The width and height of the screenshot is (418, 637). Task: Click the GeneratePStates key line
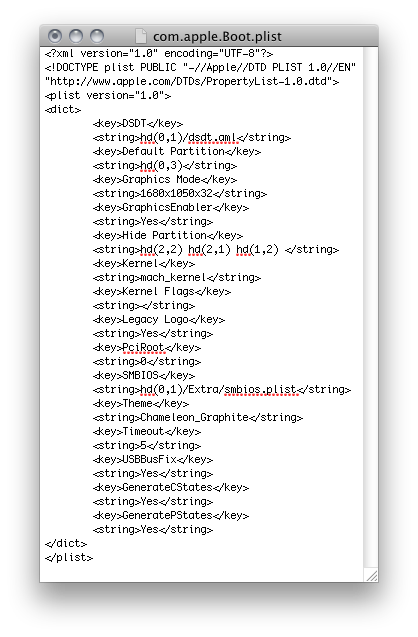pos(171,516)
